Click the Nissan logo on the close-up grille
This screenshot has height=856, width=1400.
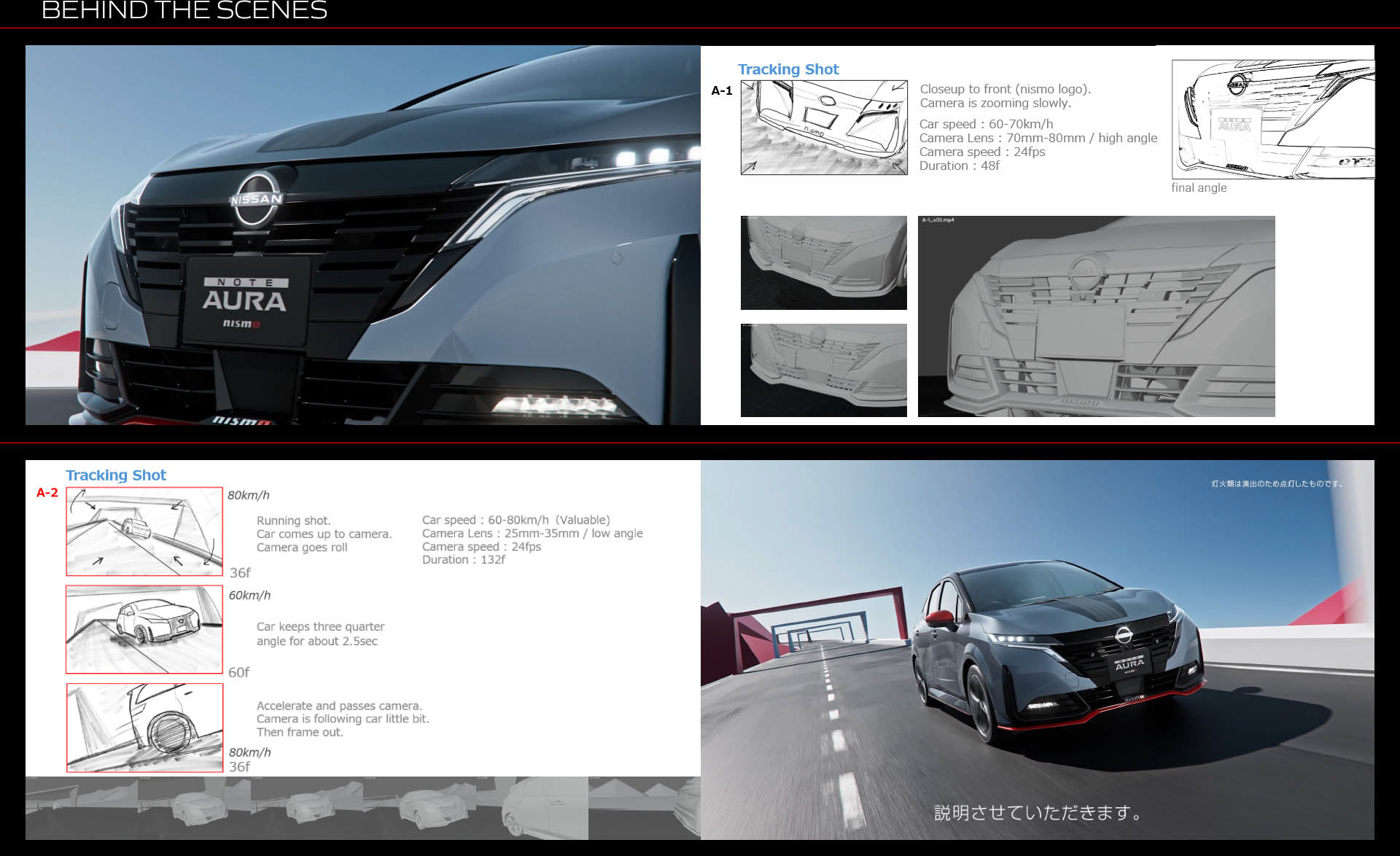click(257, 198)
